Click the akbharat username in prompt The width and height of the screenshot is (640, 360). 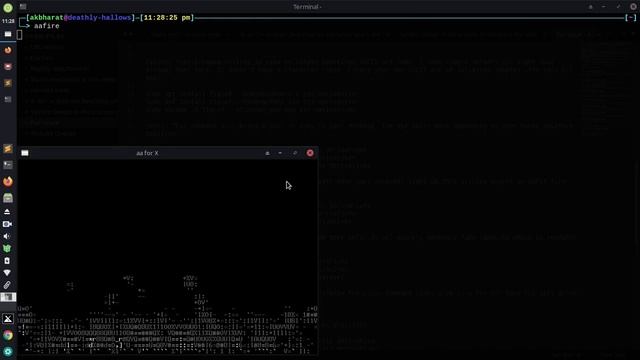click(46, 18)
